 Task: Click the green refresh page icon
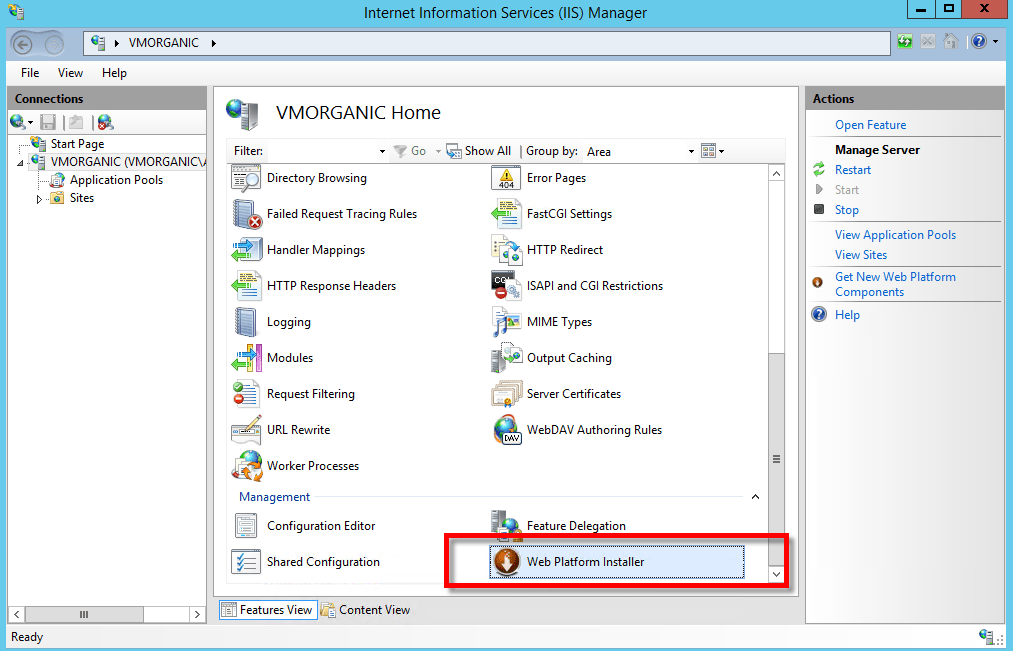pos(905,42)
